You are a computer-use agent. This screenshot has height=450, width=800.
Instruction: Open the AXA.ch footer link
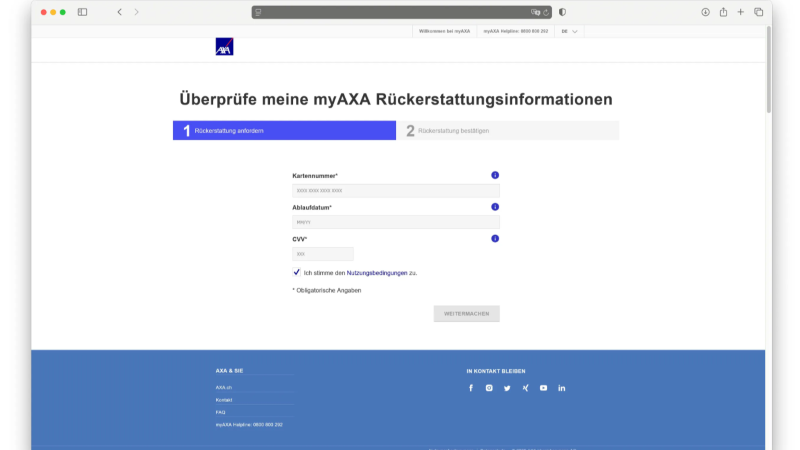[x=223, y=387]
